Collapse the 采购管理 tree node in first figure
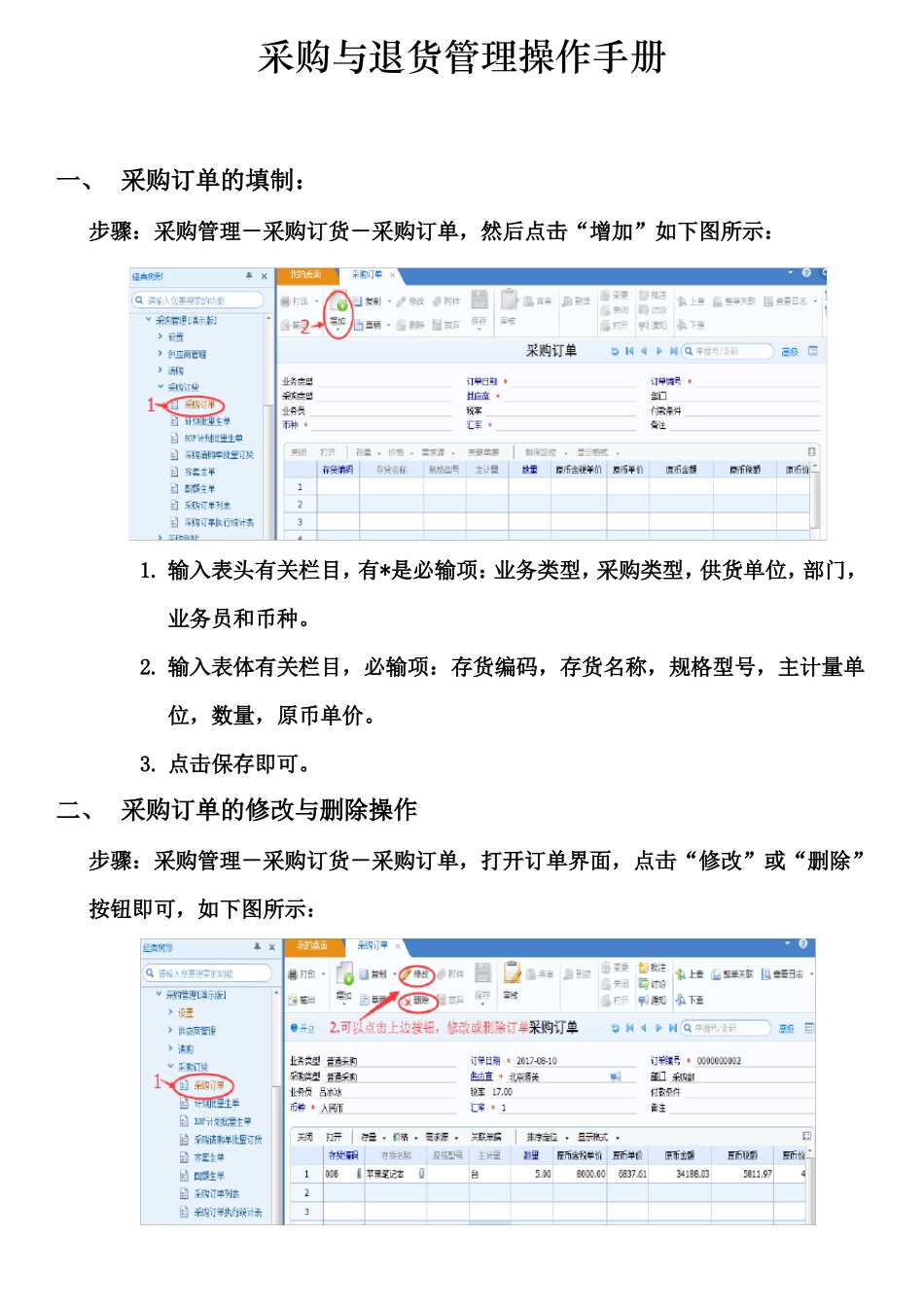The image size is (924, 1307). 149,320
